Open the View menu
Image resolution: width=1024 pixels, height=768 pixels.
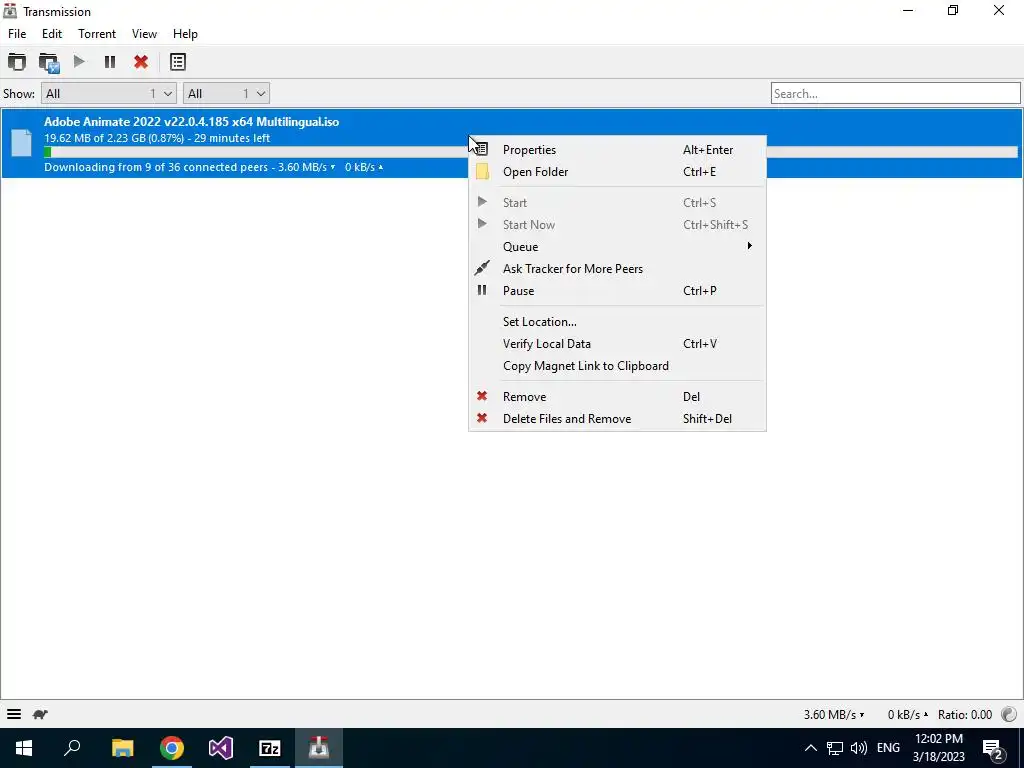point(144,34)
